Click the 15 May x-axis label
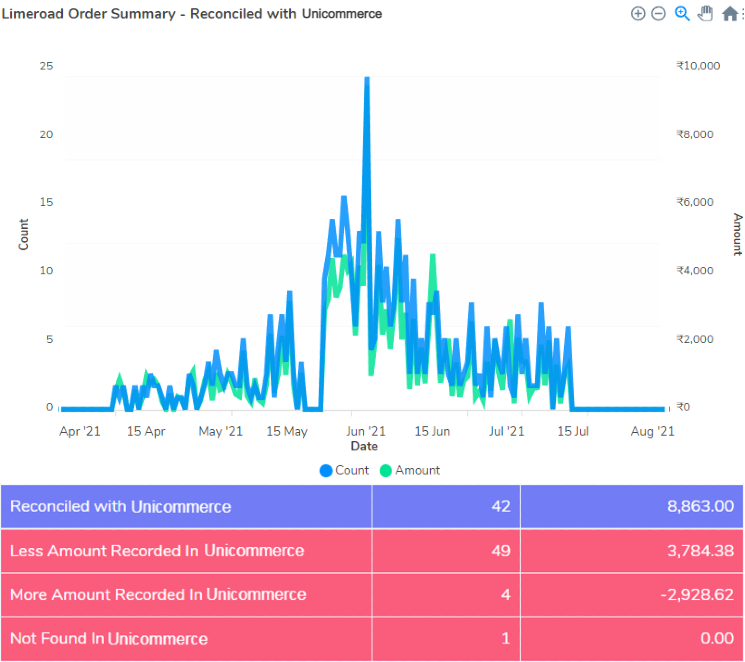The image size is (745, 662). (x=287, y=432)
